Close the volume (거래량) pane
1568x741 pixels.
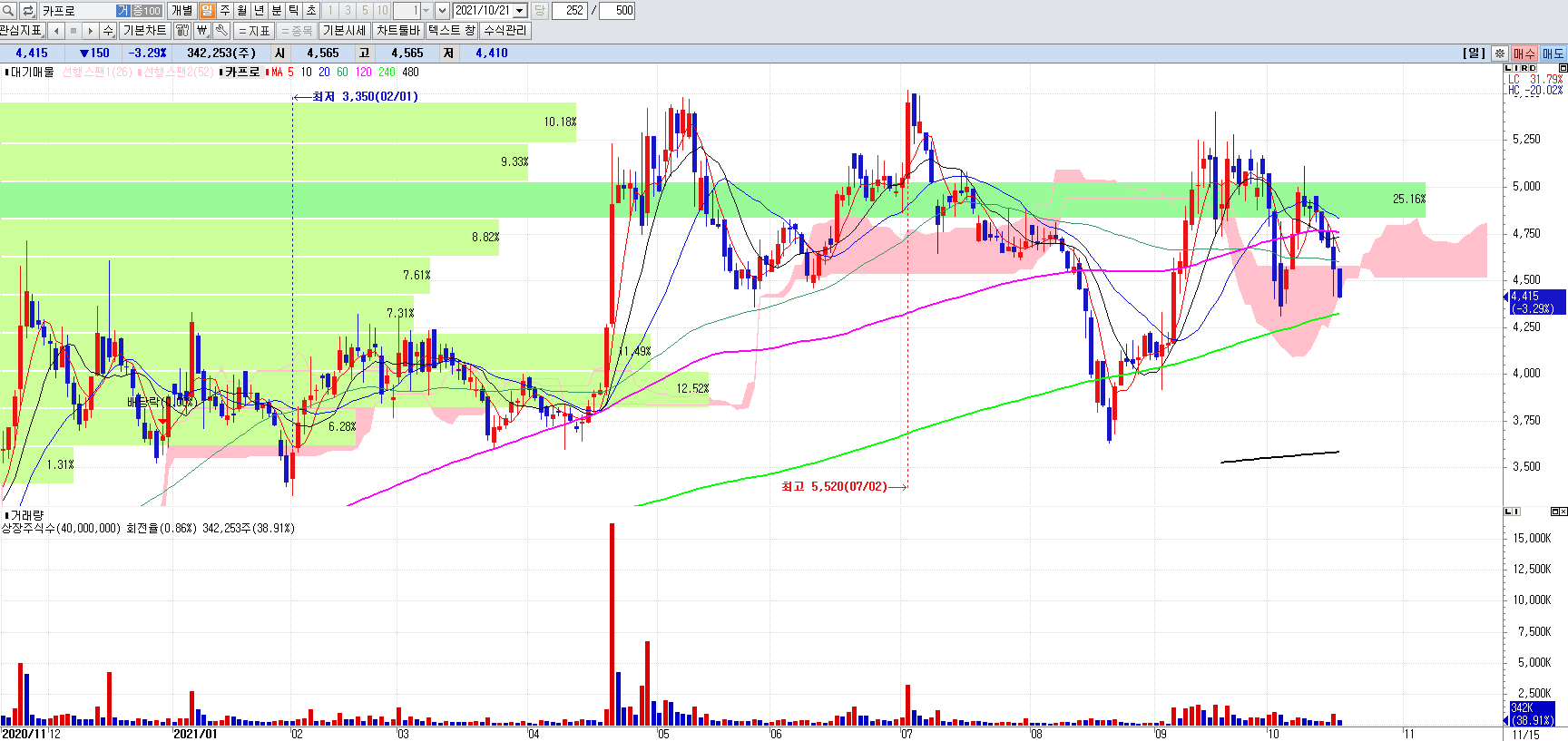1563,512
